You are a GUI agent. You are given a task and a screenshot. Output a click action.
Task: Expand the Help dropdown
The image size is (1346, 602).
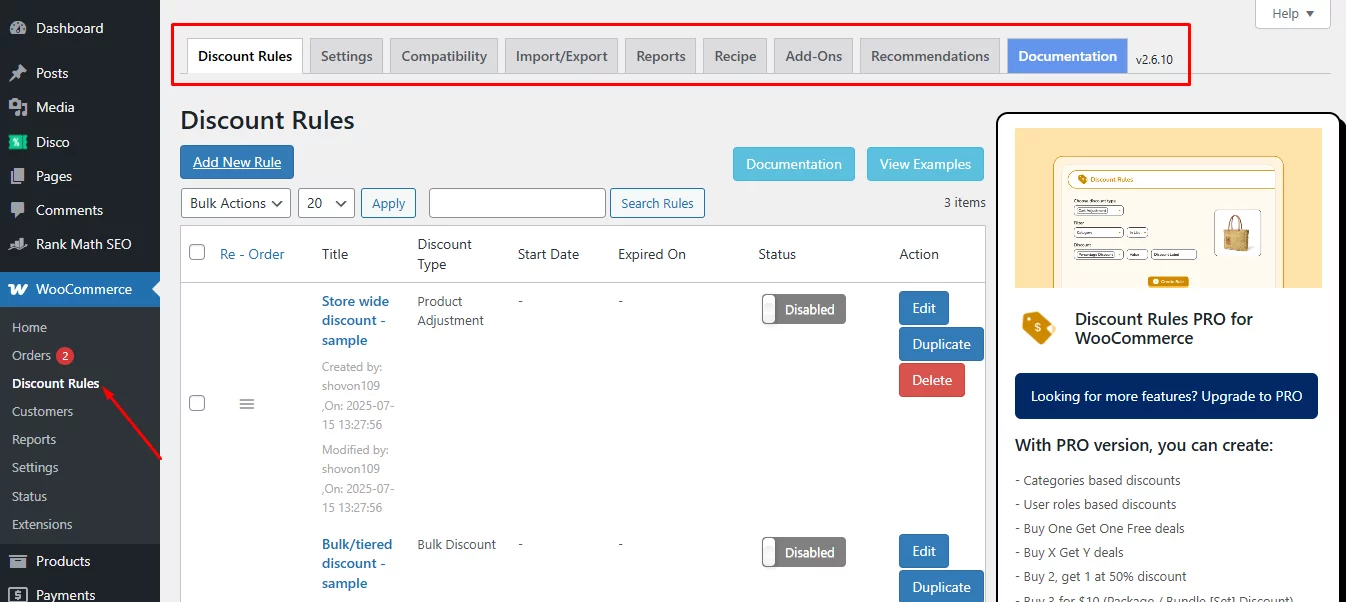point(1293,14)
